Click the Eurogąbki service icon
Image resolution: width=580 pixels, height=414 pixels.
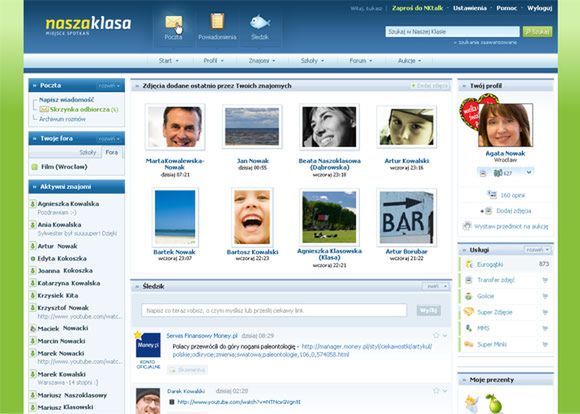[469, 264]
